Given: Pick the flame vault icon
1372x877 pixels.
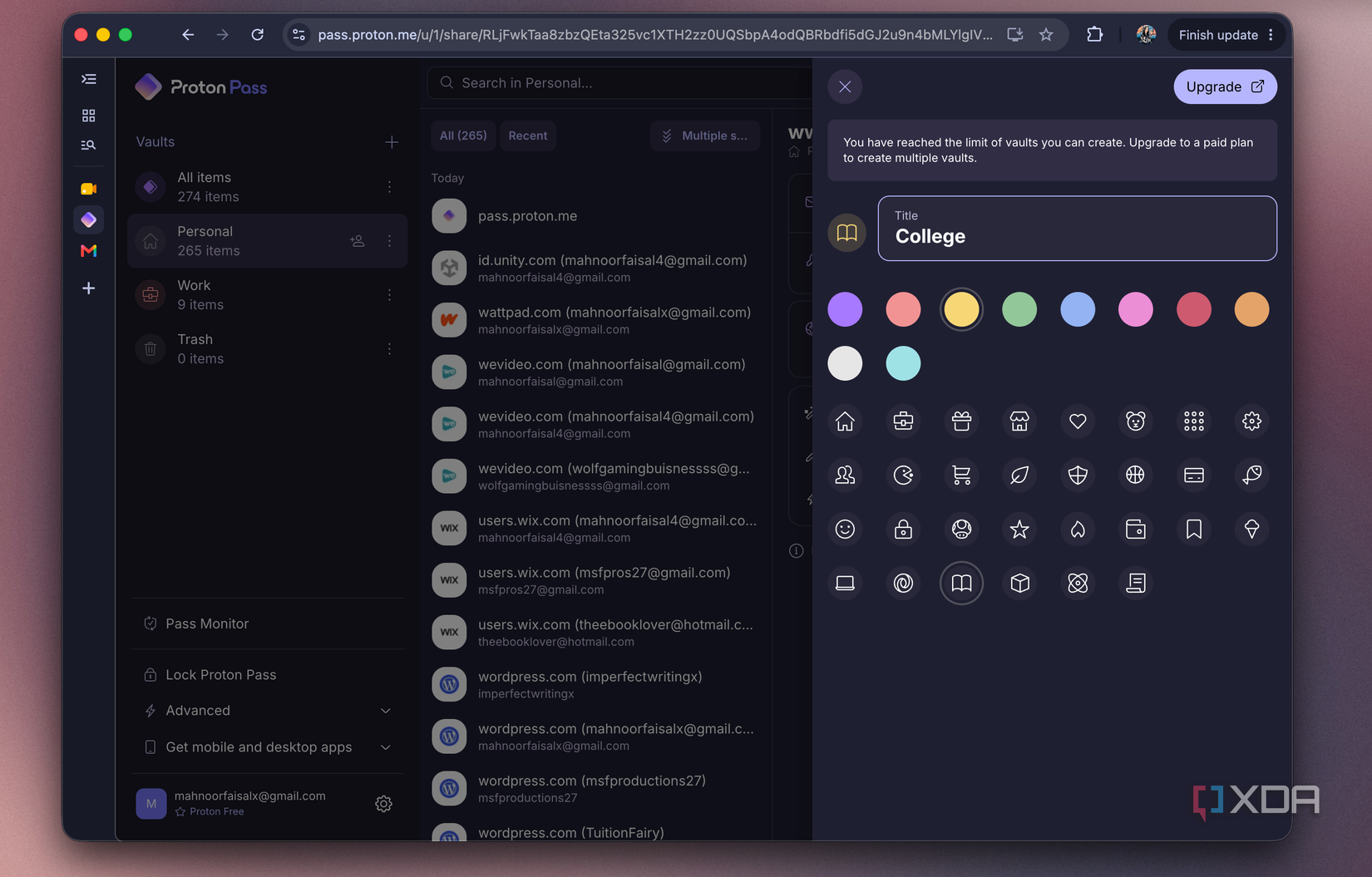Looking at the screenshot, I should (1078, 529).
